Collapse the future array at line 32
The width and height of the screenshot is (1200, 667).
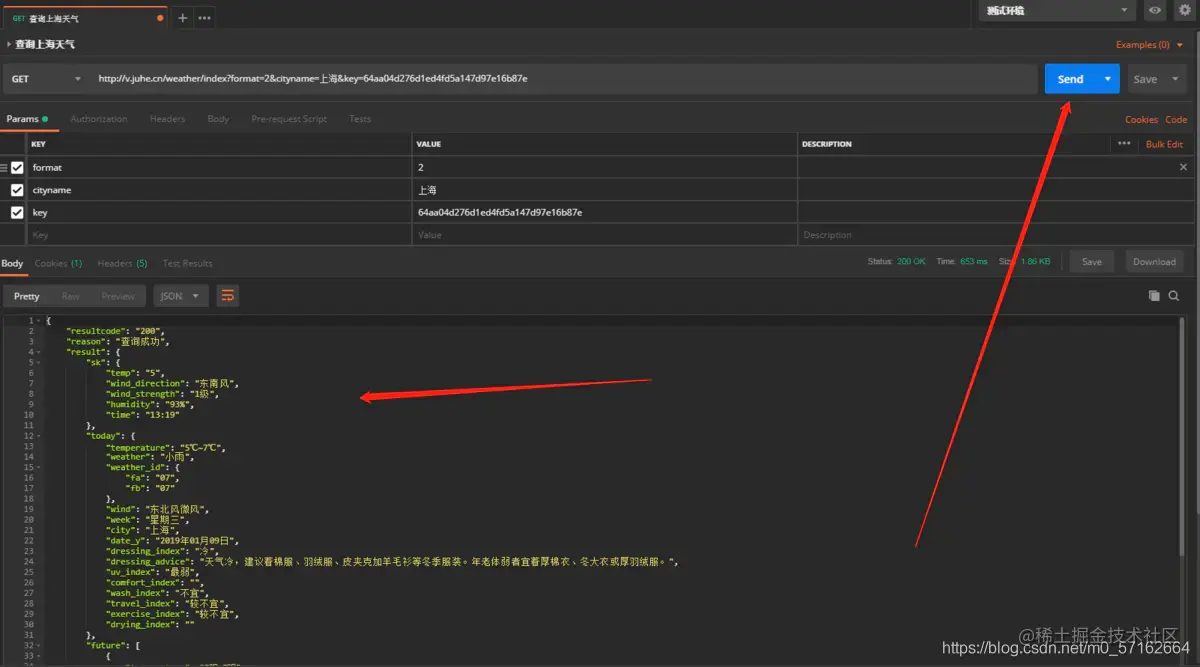39,646
